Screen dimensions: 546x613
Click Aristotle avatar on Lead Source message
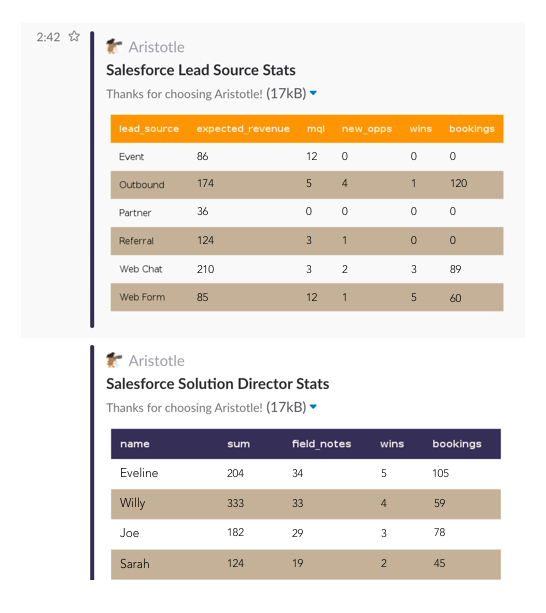[x=114, y=47]
